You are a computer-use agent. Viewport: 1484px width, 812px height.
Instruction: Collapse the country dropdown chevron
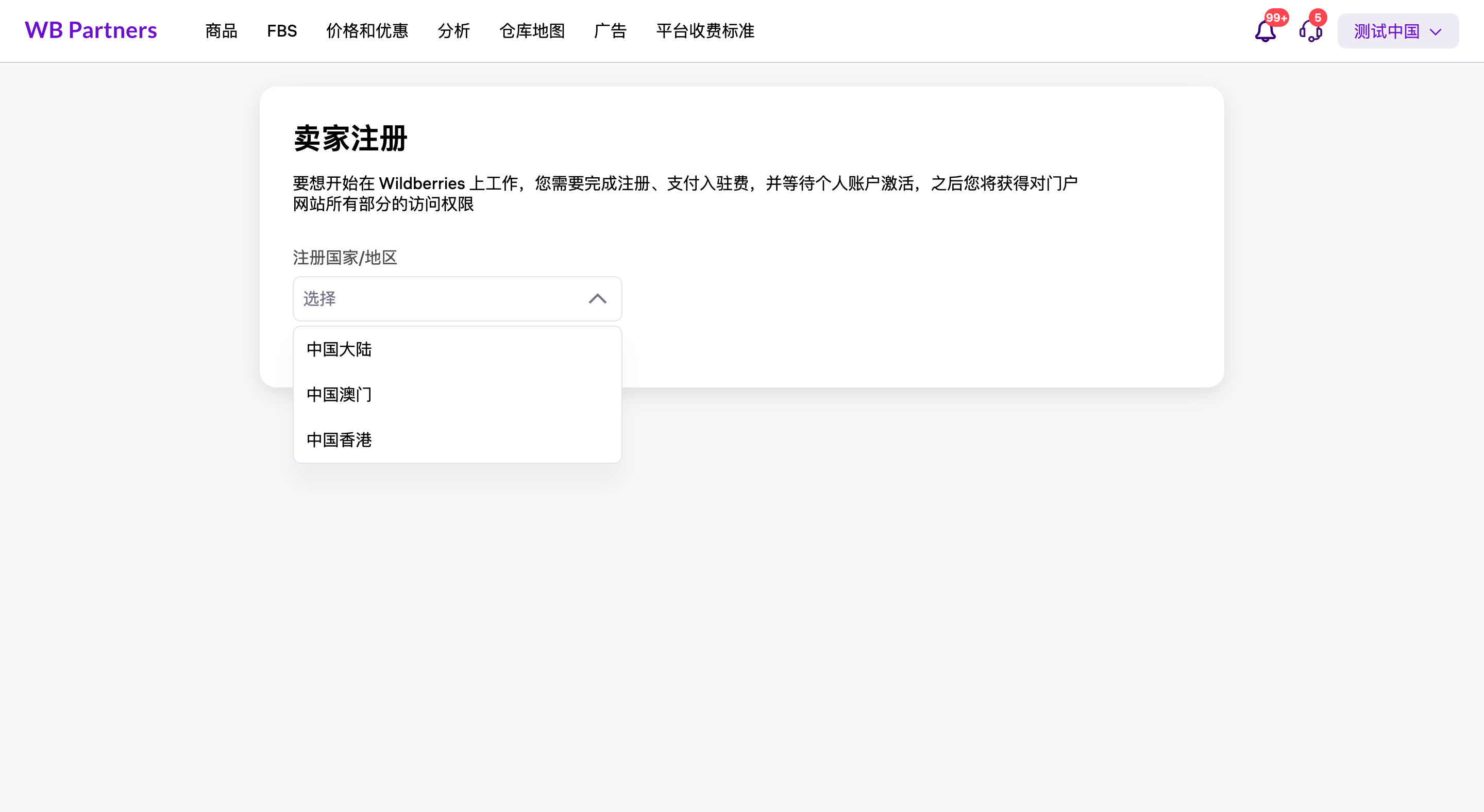(x=597, y=299)
